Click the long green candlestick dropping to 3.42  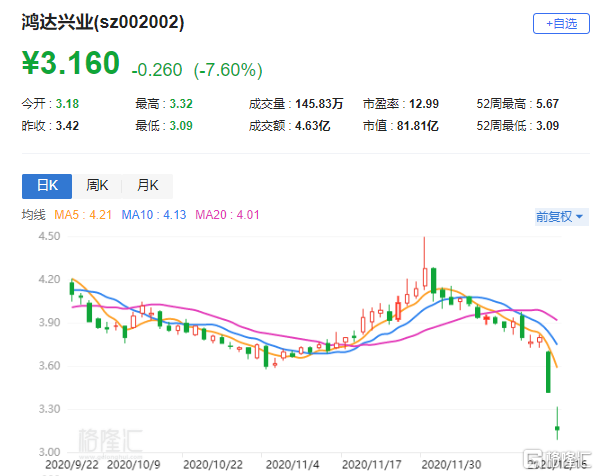pos(548,372)
